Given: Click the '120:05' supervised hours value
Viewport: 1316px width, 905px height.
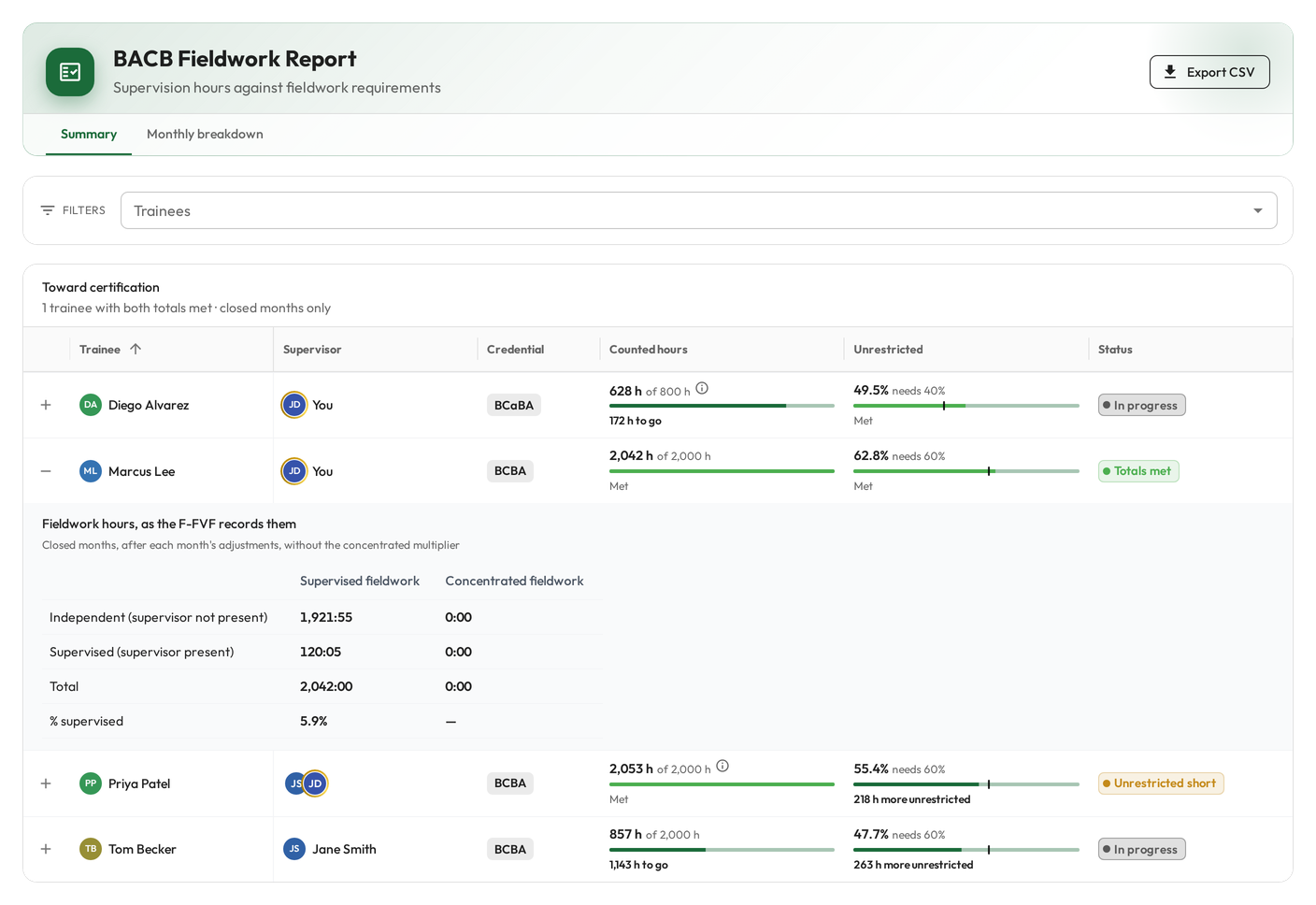Looking at the screenshot, I should [x=321, y=652].
